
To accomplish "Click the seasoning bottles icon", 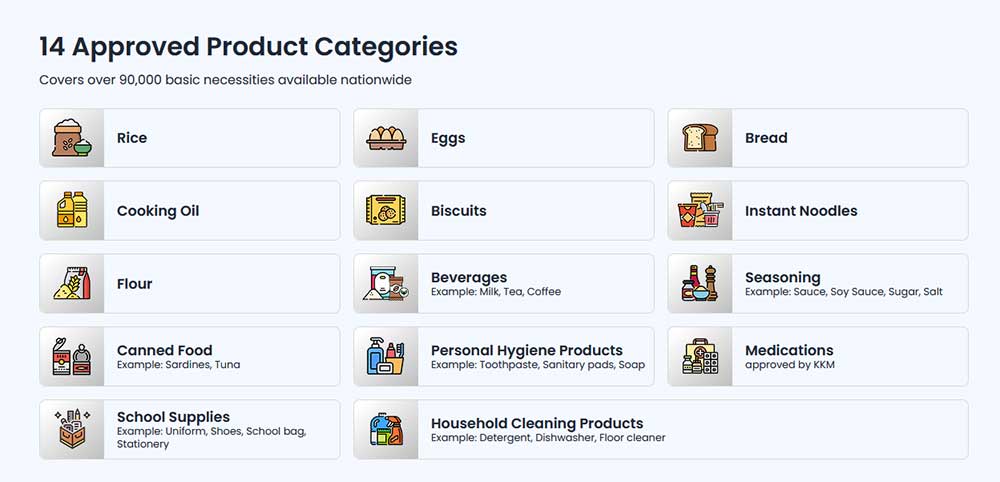I will point(700,283).
